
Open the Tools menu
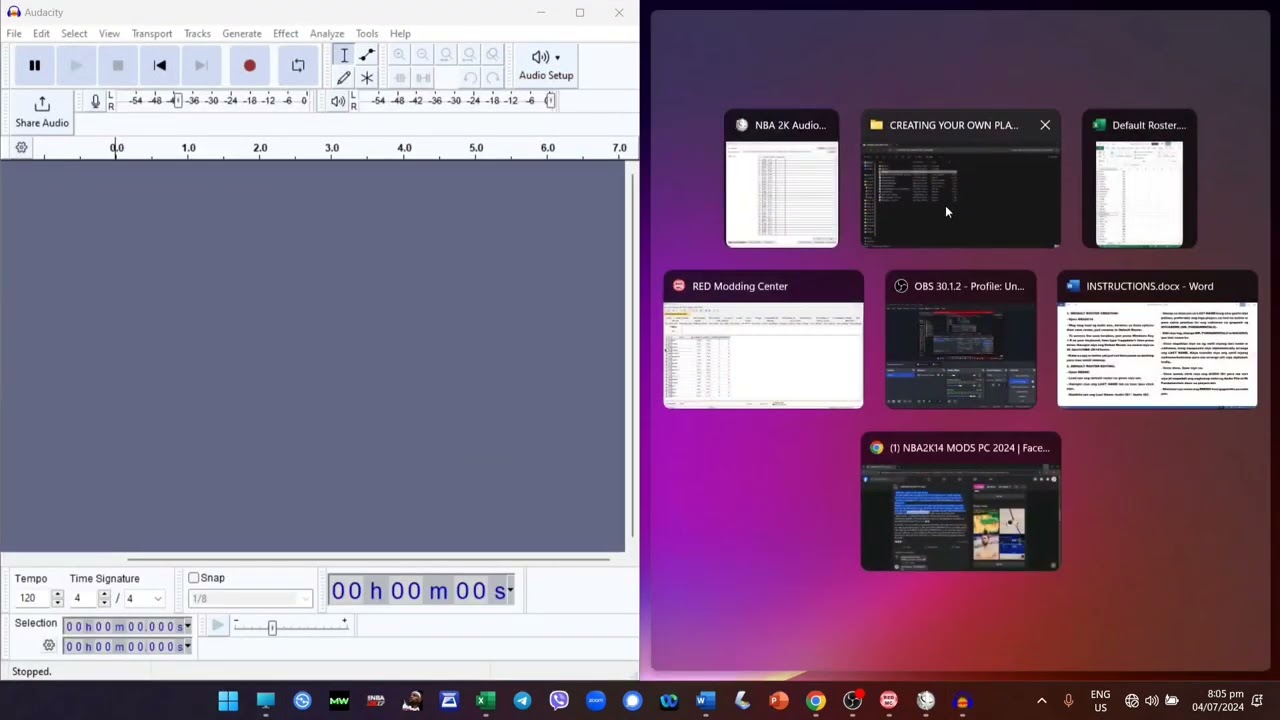(x=367, y=34)
